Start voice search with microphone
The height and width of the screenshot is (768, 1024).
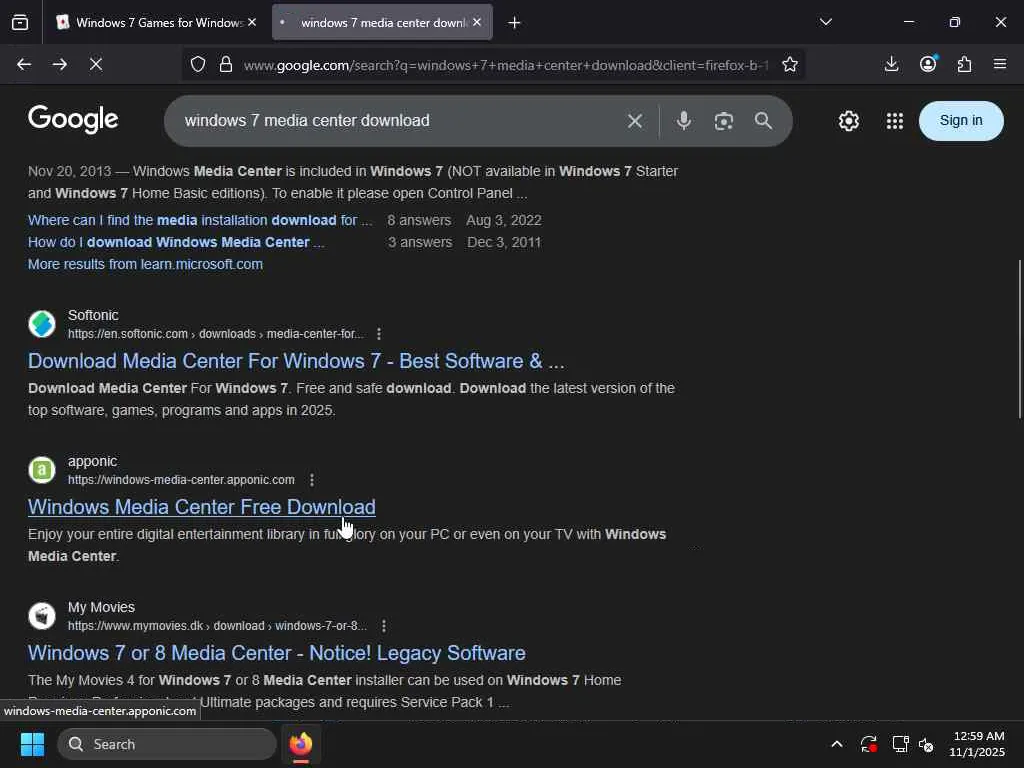click(x=683, y=121)
